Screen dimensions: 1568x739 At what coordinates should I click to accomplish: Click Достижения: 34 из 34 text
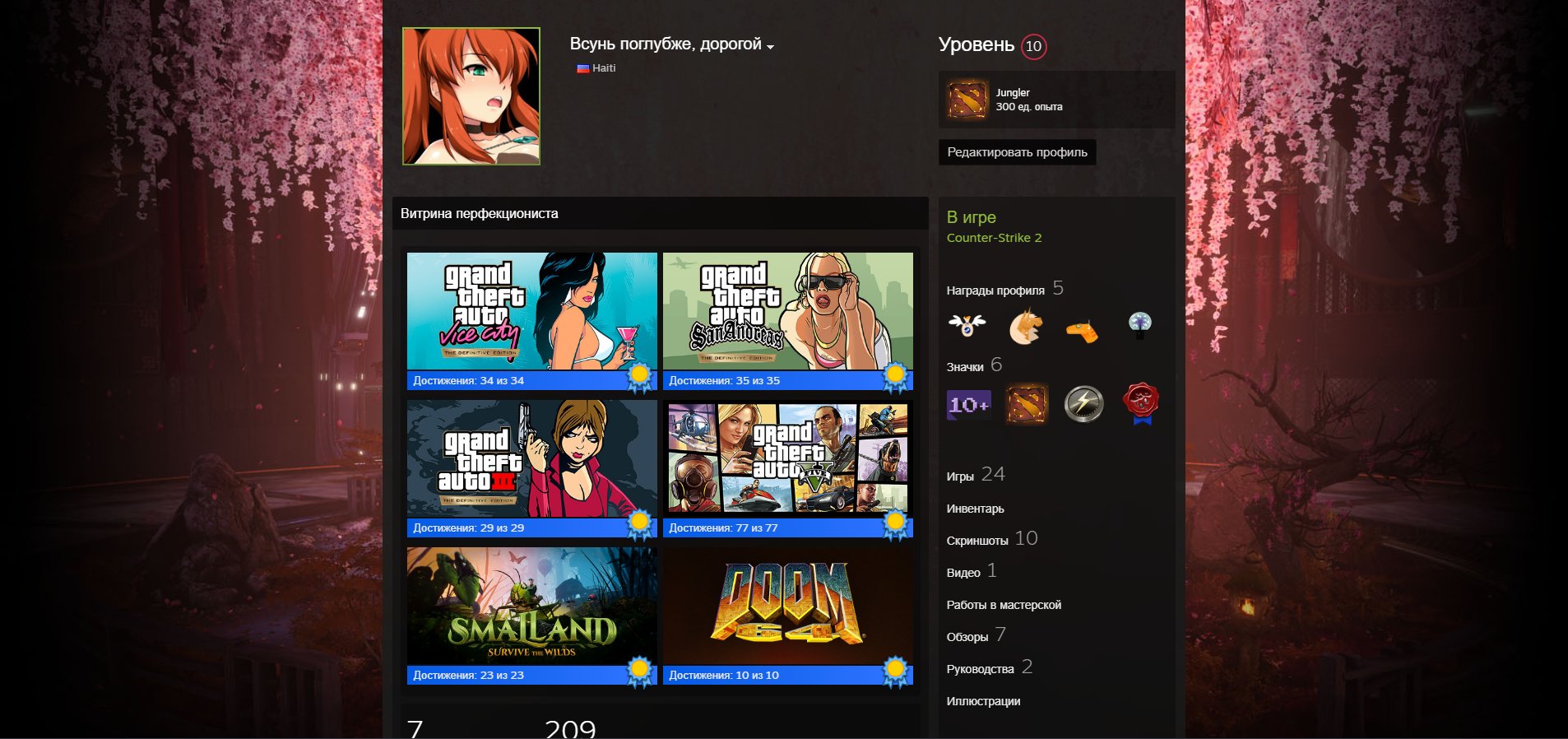tap(468, 380)
